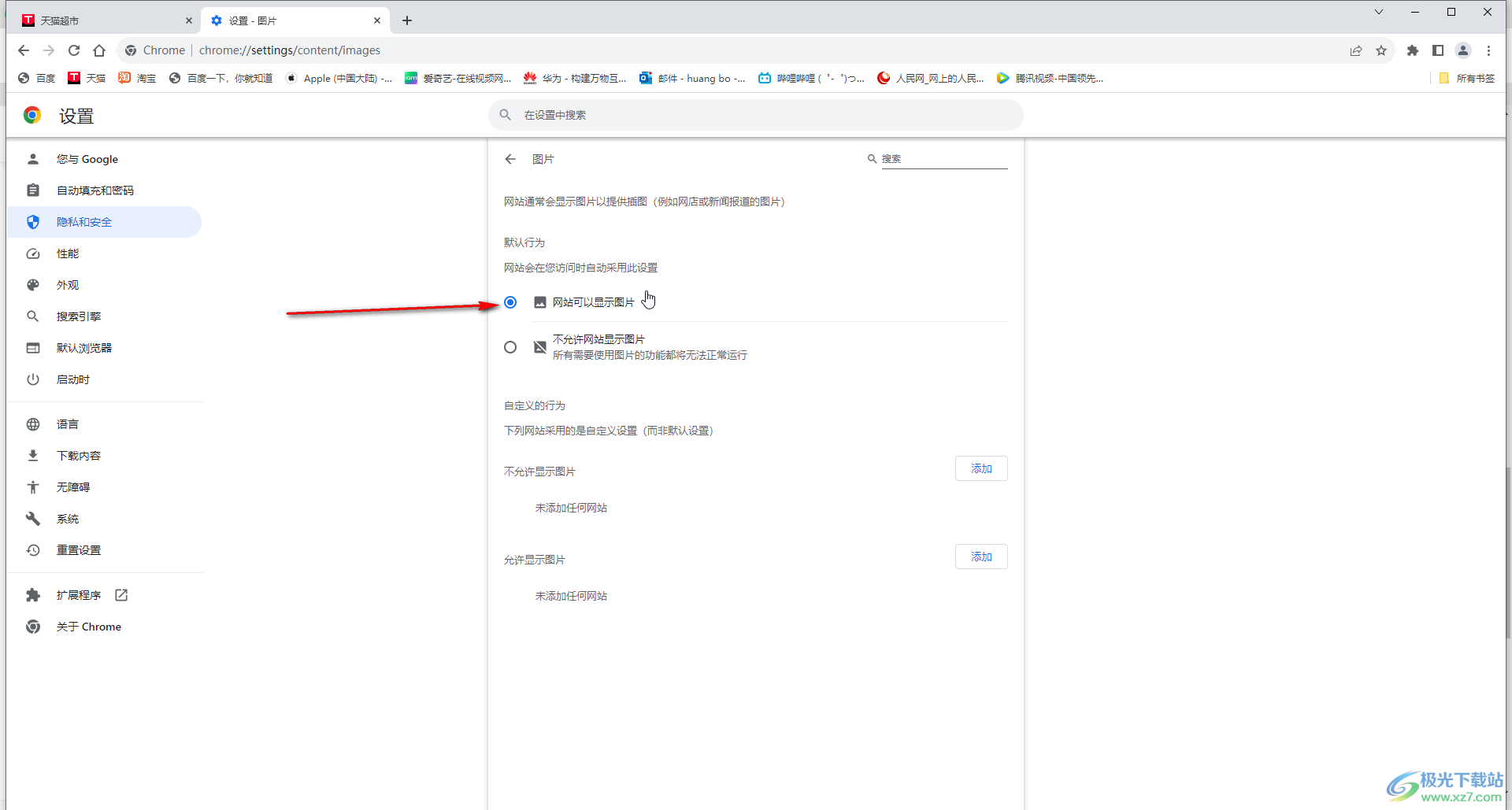
Task: Open 语言 settings section
Action: click(x=104, y=424)
